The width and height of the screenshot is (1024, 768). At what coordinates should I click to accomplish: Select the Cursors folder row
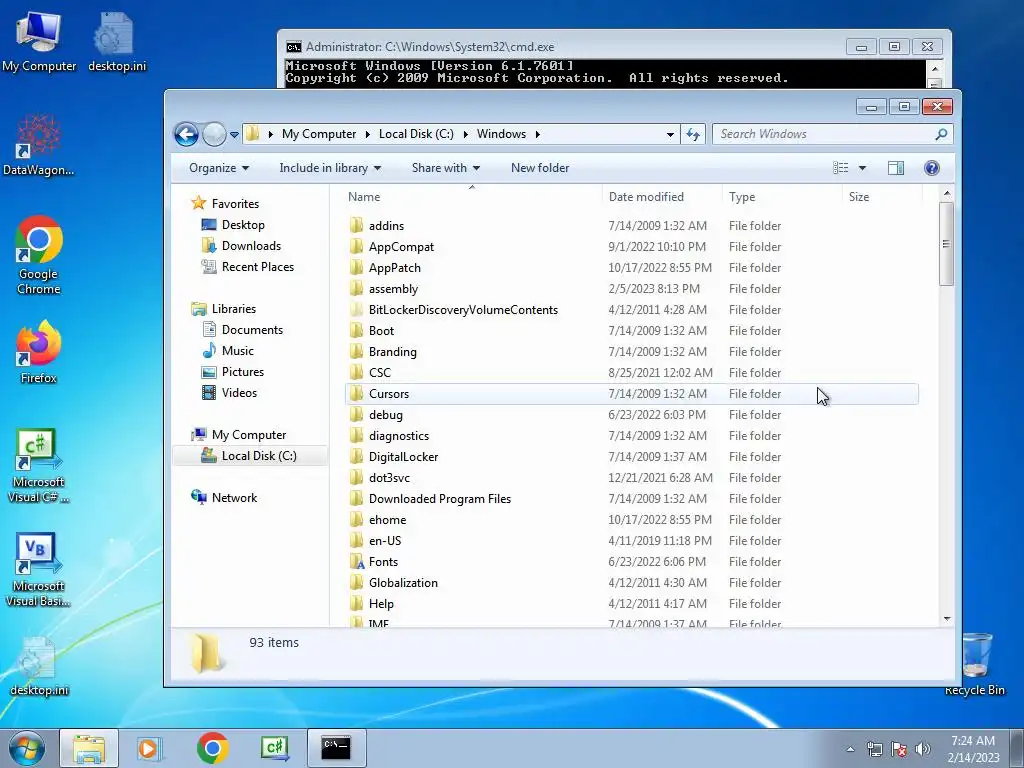(x=632, y=394)
